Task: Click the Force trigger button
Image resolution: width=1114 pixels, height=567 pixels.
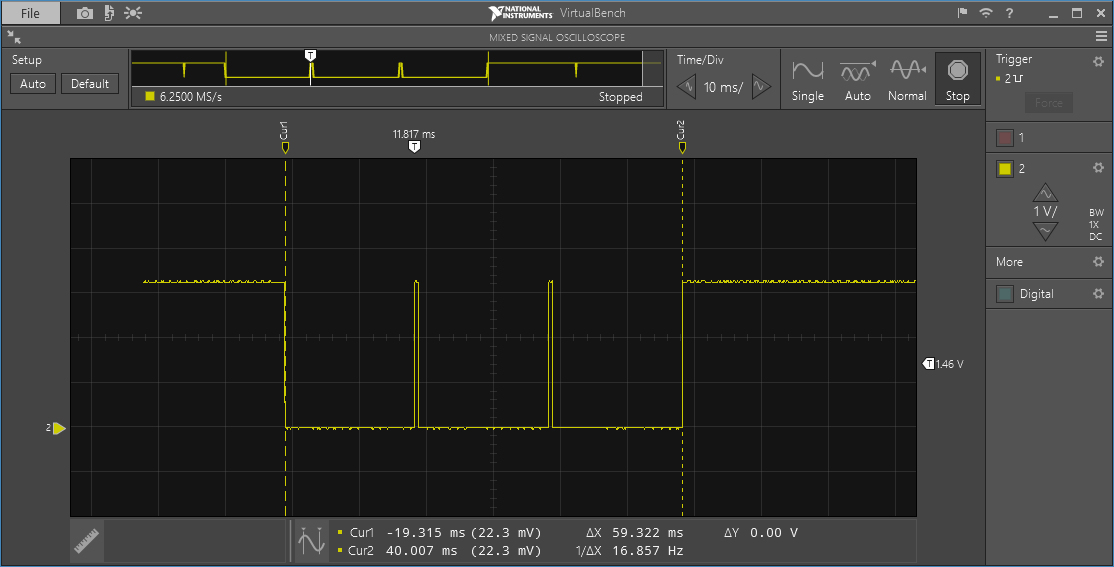Action: (1049, 103)
